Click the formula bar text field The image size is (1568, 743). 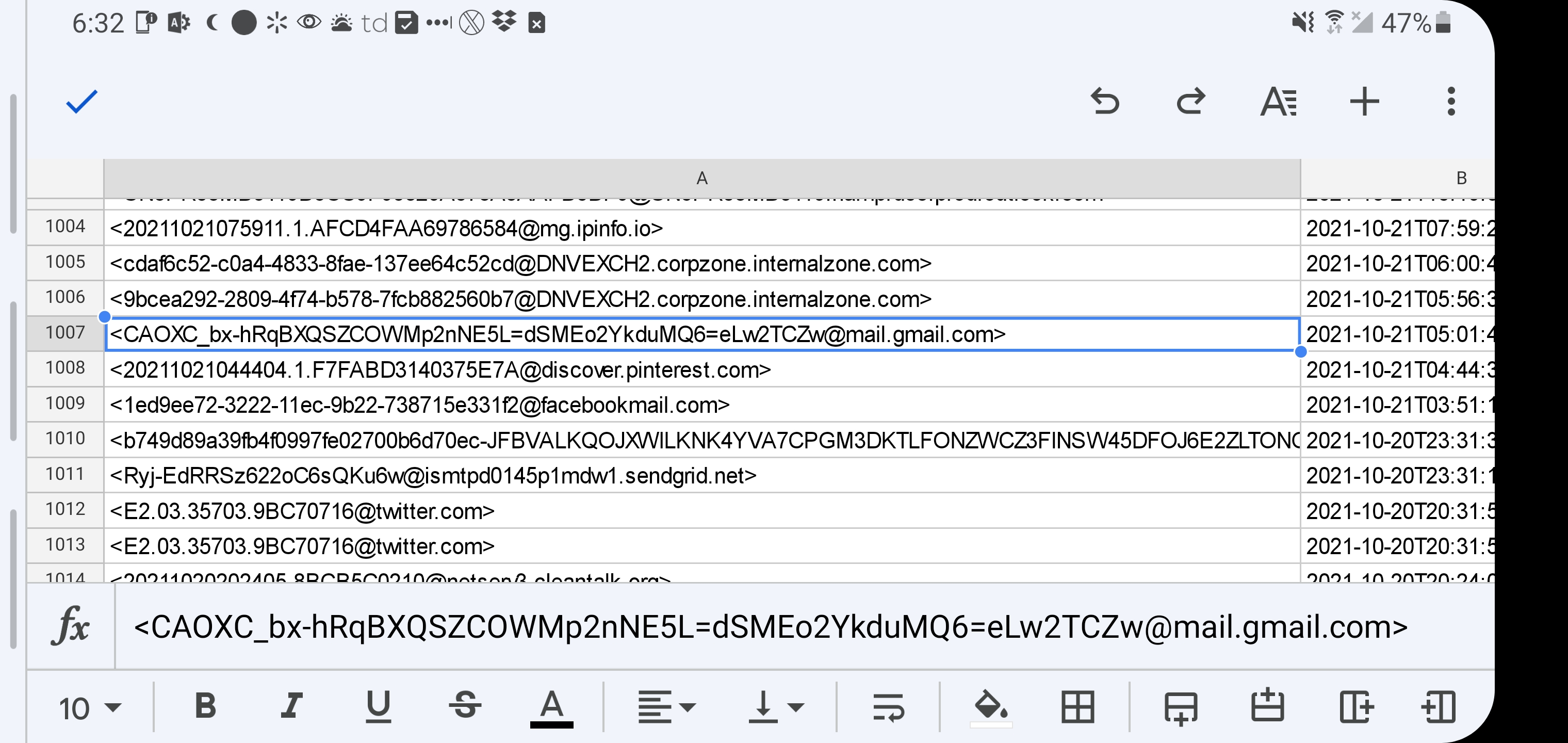click(770, 627)
